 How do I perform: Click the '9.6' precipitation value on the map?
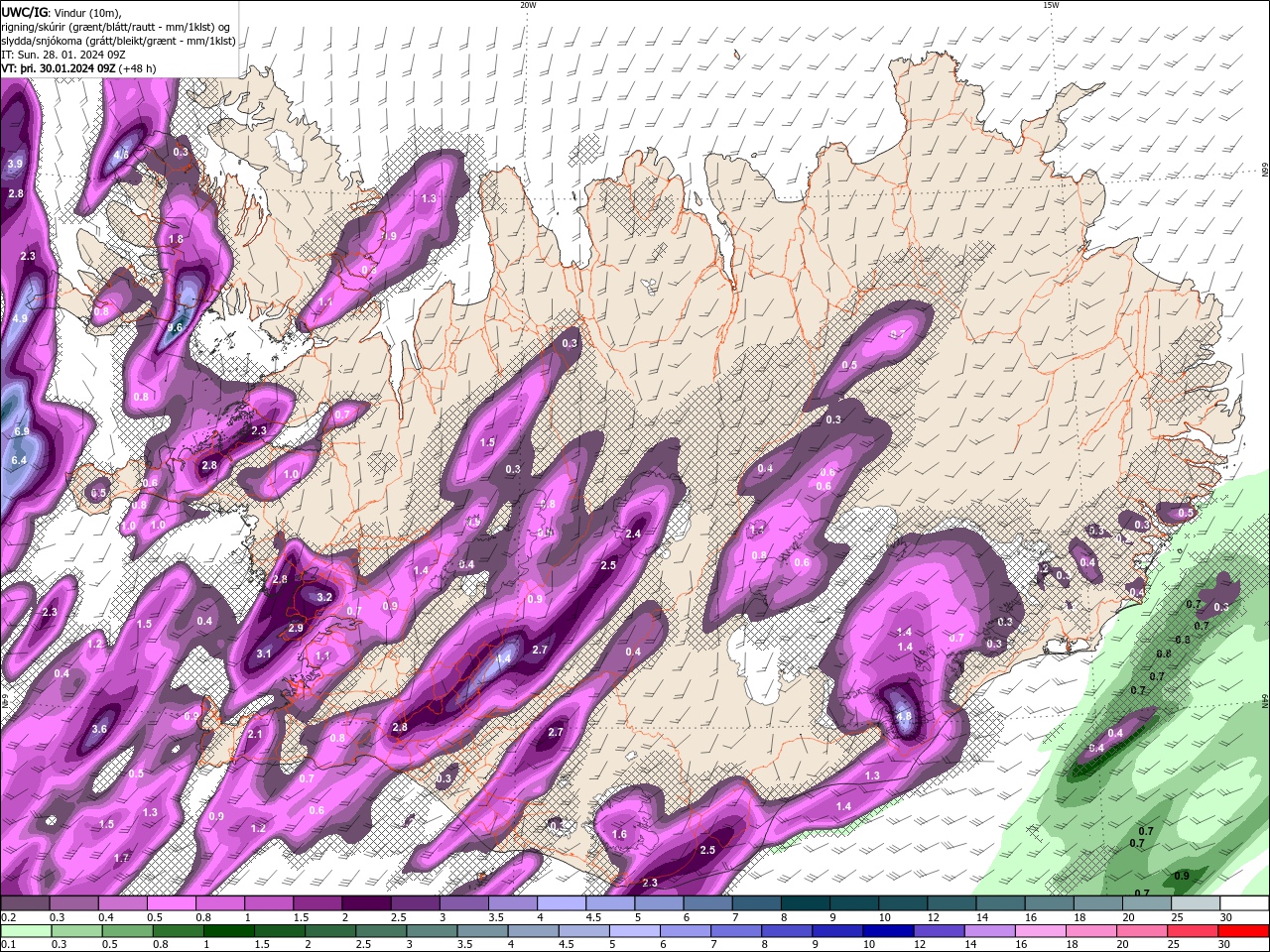[175, 327]
